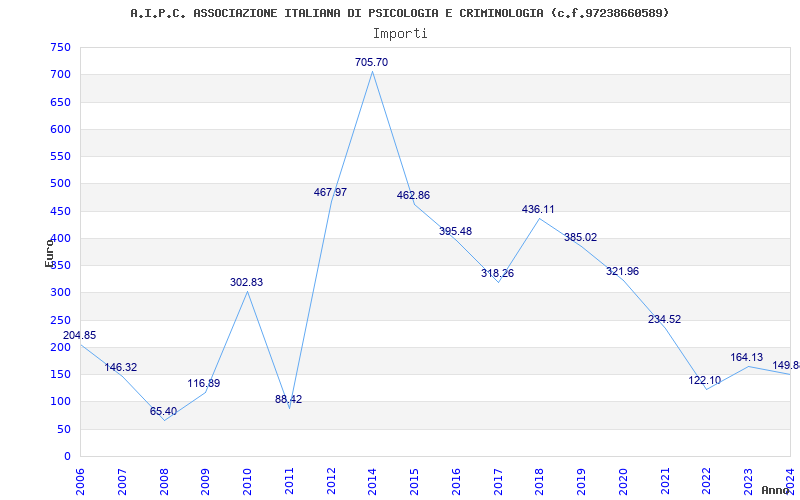Click the 462.86 data label
This screenshot has height=500, width=800.
413,195
